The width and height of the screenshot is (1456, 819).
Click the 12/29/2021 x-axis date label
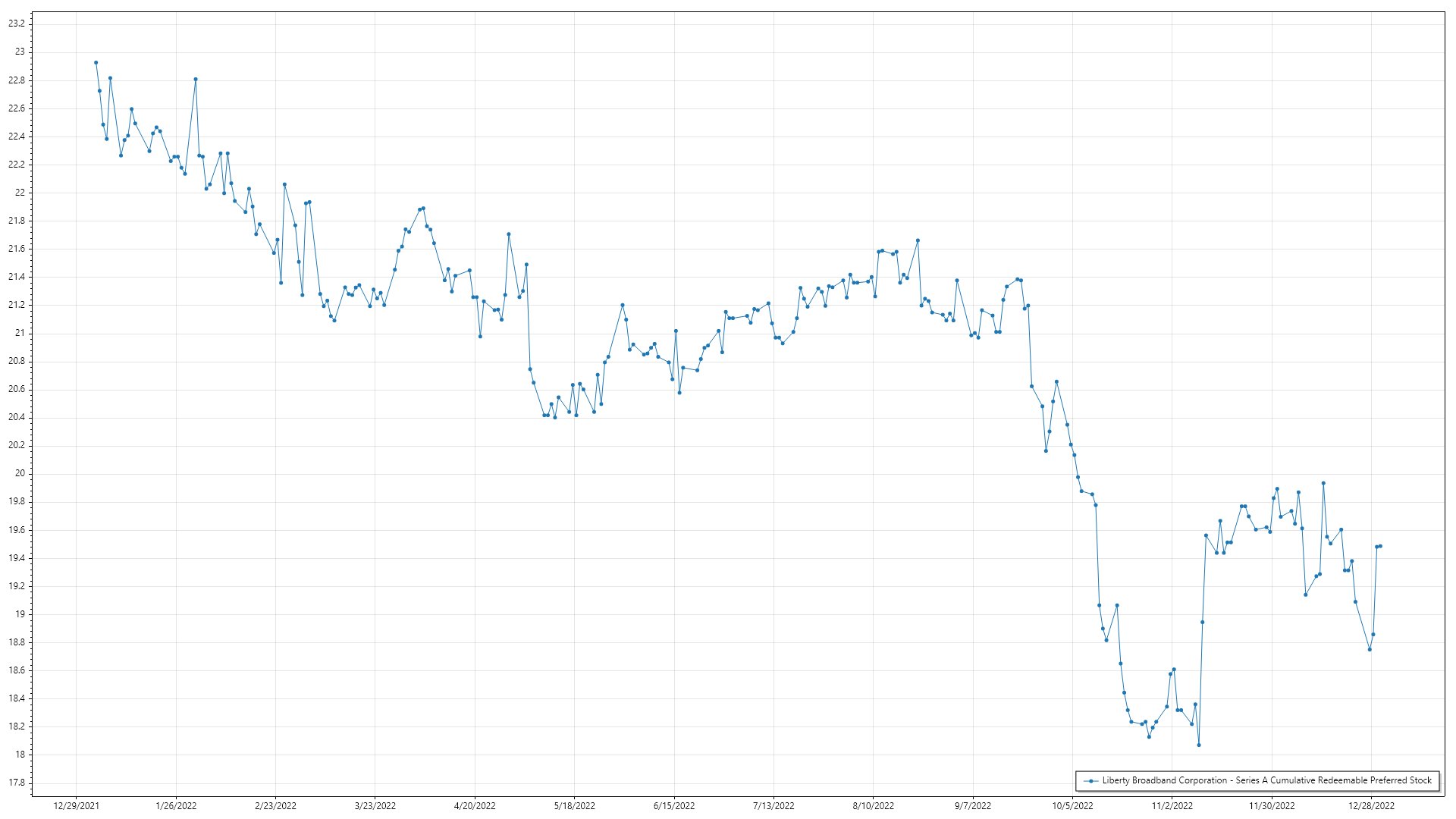pyautogui.click(x=76, y=805)
